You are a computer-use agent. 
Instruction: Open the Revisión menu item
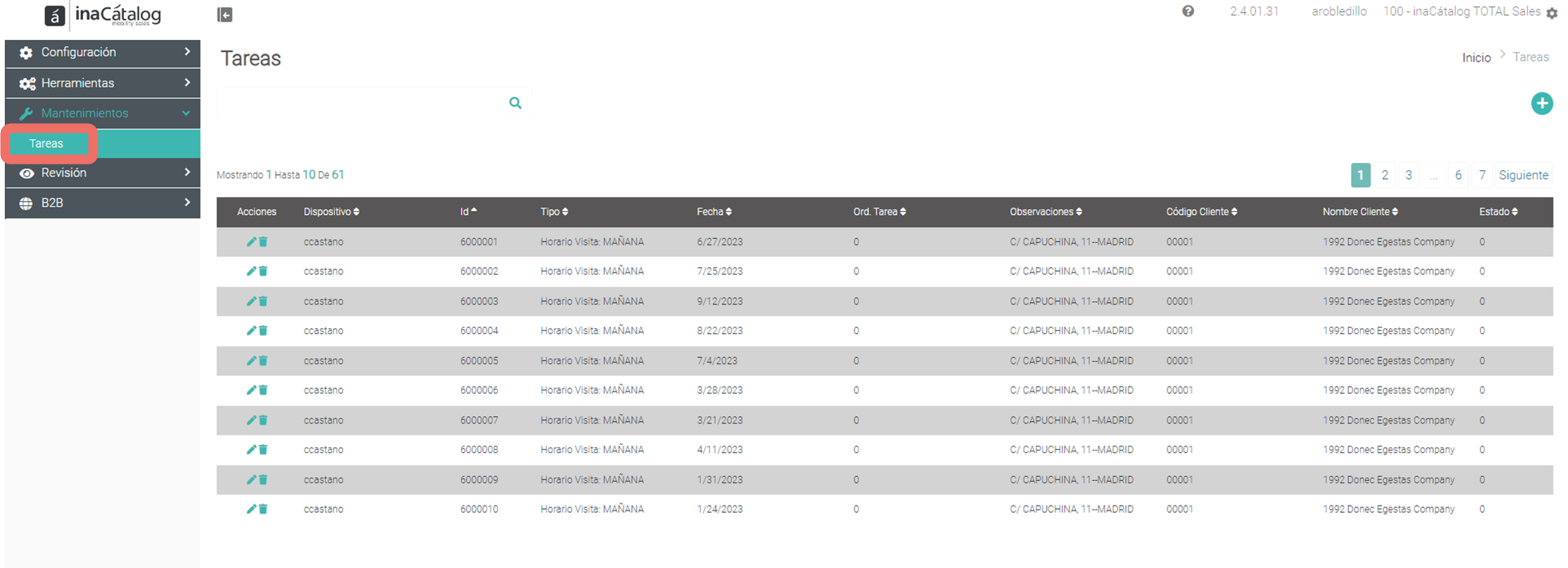point(102,173)
